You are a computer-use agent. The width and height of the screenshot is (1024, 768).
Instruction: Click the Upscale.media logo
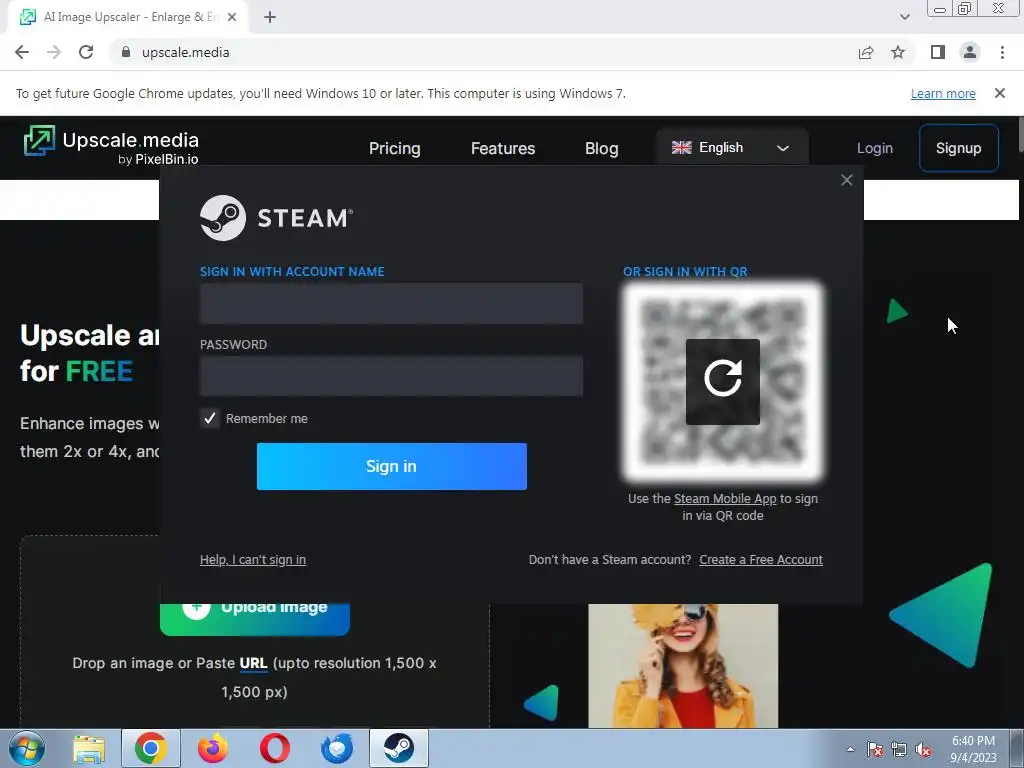pyautogui.click(x=111, y=145)
